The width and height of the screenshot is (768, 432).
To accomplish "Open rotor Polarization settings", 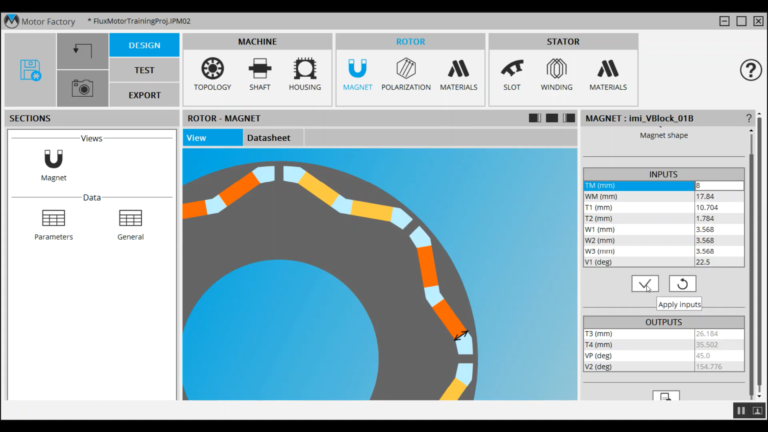I will pos(406,74).
